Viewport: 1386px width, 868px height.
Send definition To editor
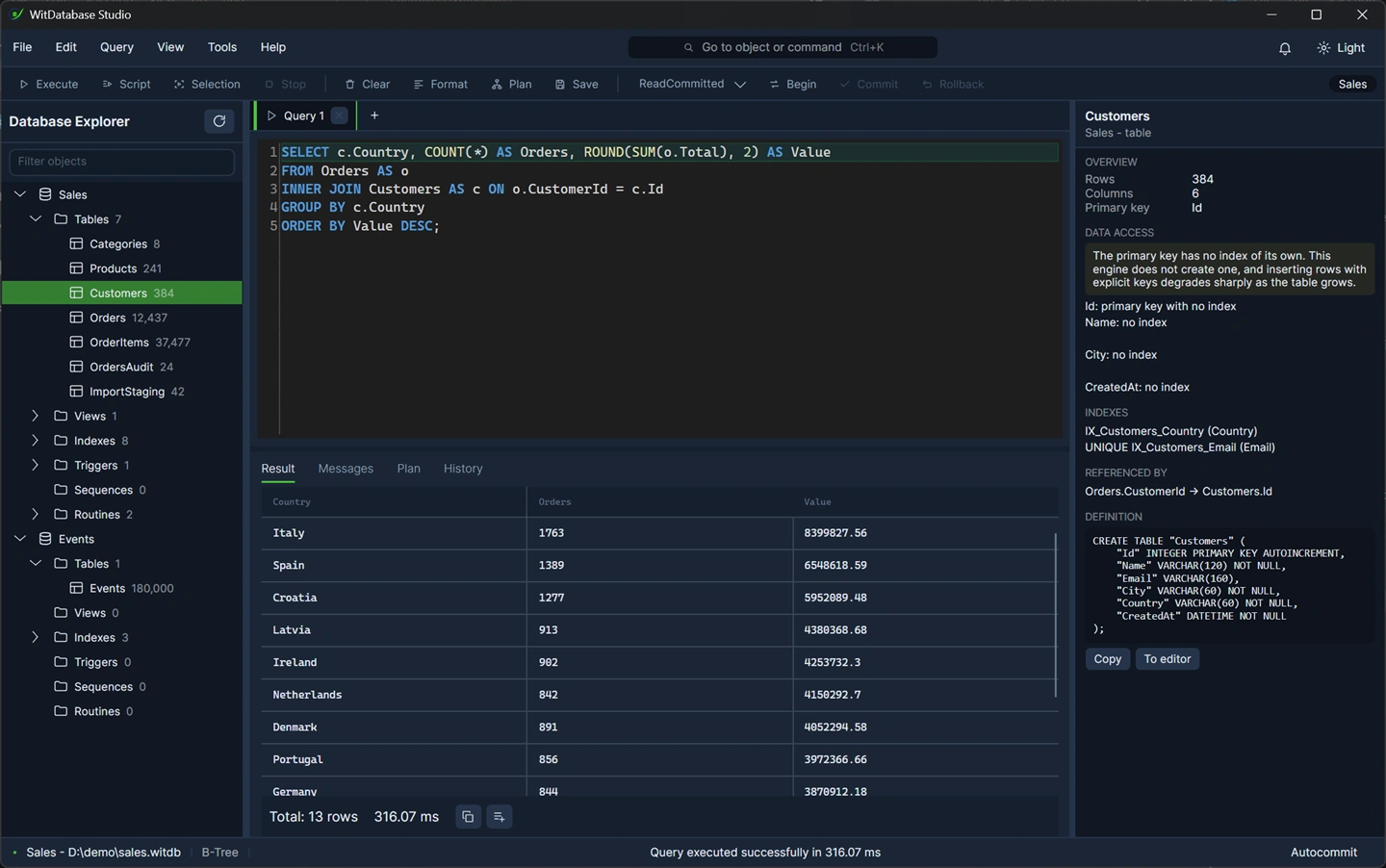[x=1168, y=659]
